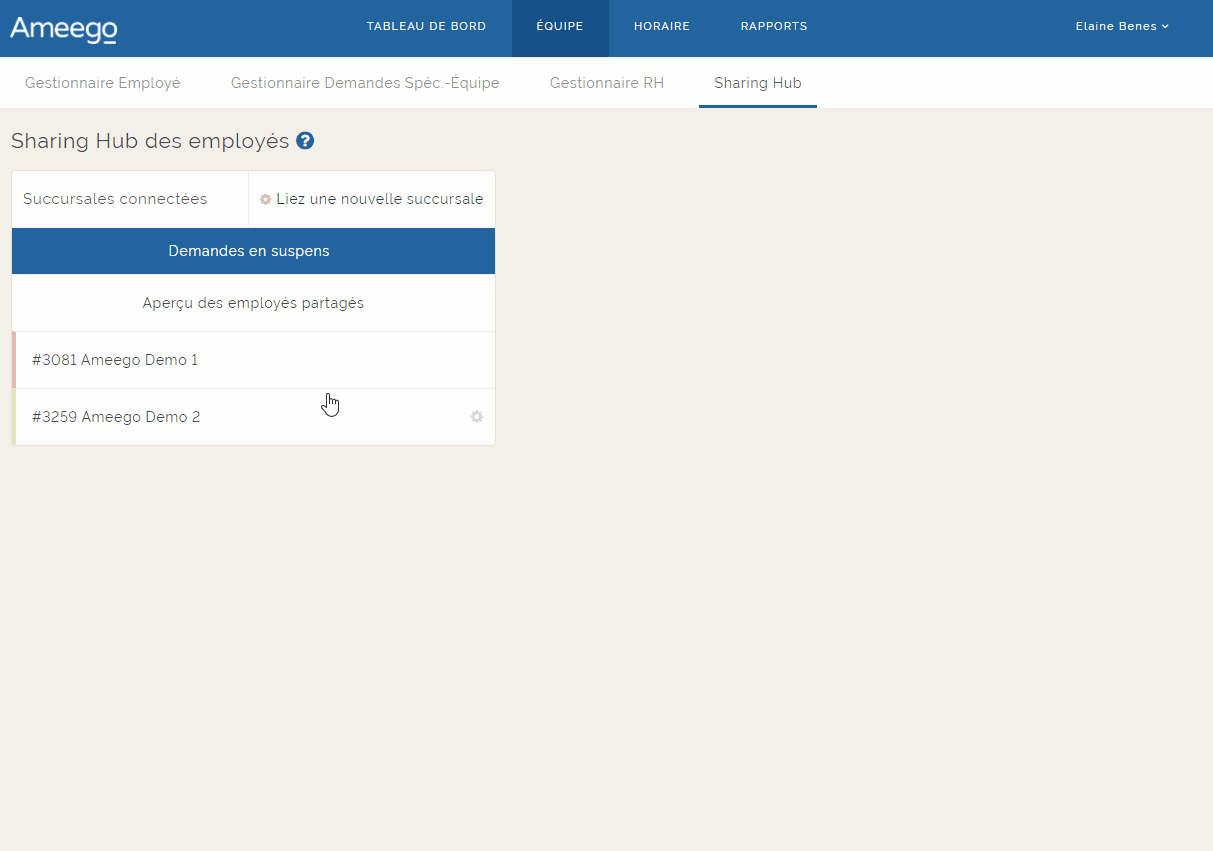1213x851 pixels.
Task: Click the gear icon beside Liez une nouvelle succursale
Action: 265,200
